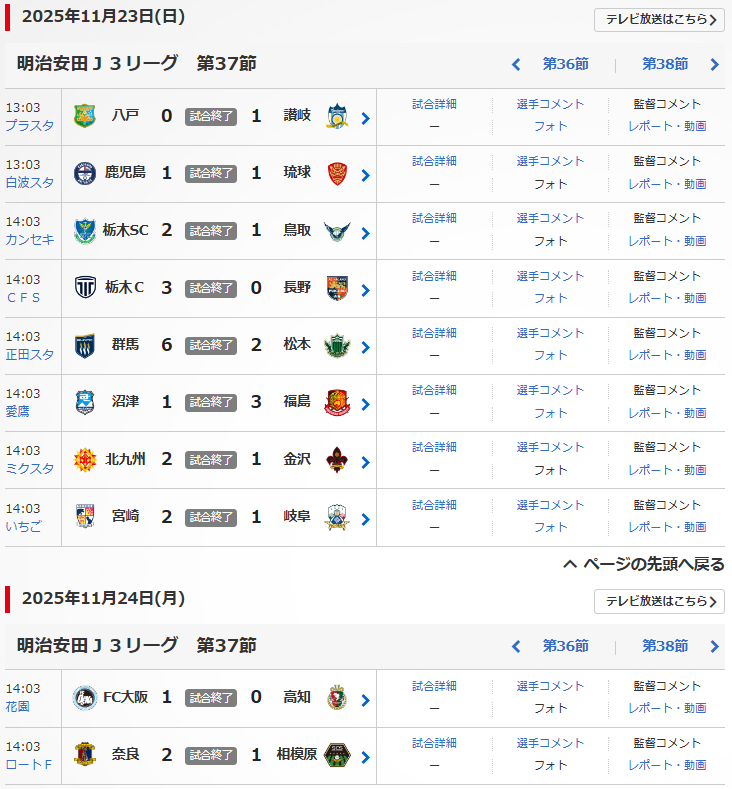Click the Nara (奈良) team crest icon
The width and height of the screenshot is (732, 789).
pos(85,755)
